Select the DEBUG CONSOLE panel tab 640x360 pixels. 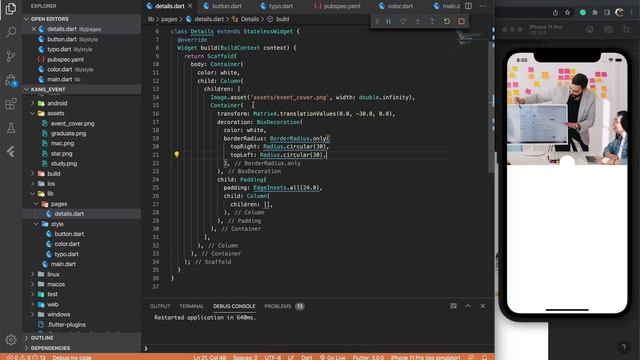pyautogui.click(x=234, y=306)
